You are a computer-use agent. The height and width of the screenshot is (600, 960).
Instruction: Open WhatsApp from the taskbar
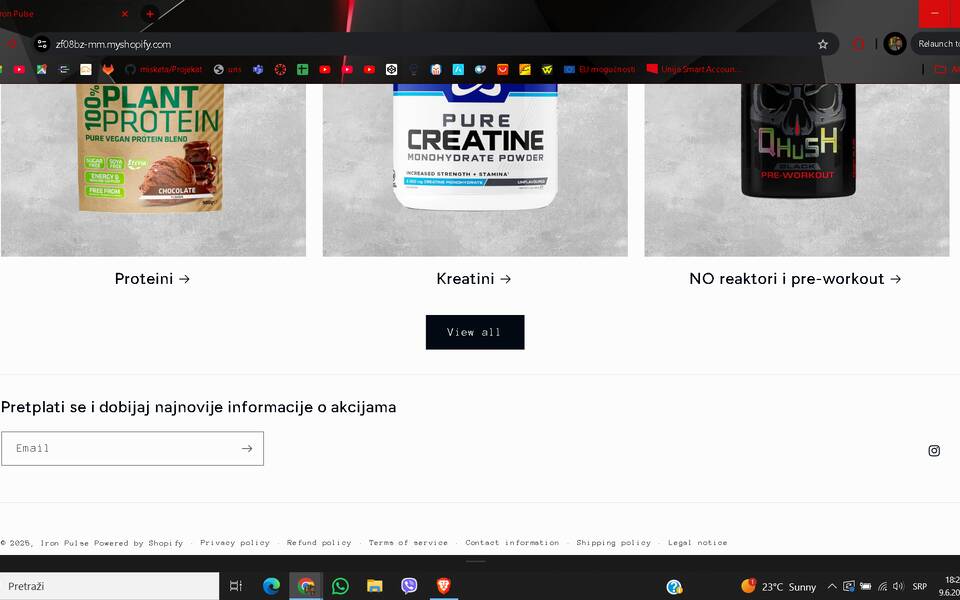(340, 587)
